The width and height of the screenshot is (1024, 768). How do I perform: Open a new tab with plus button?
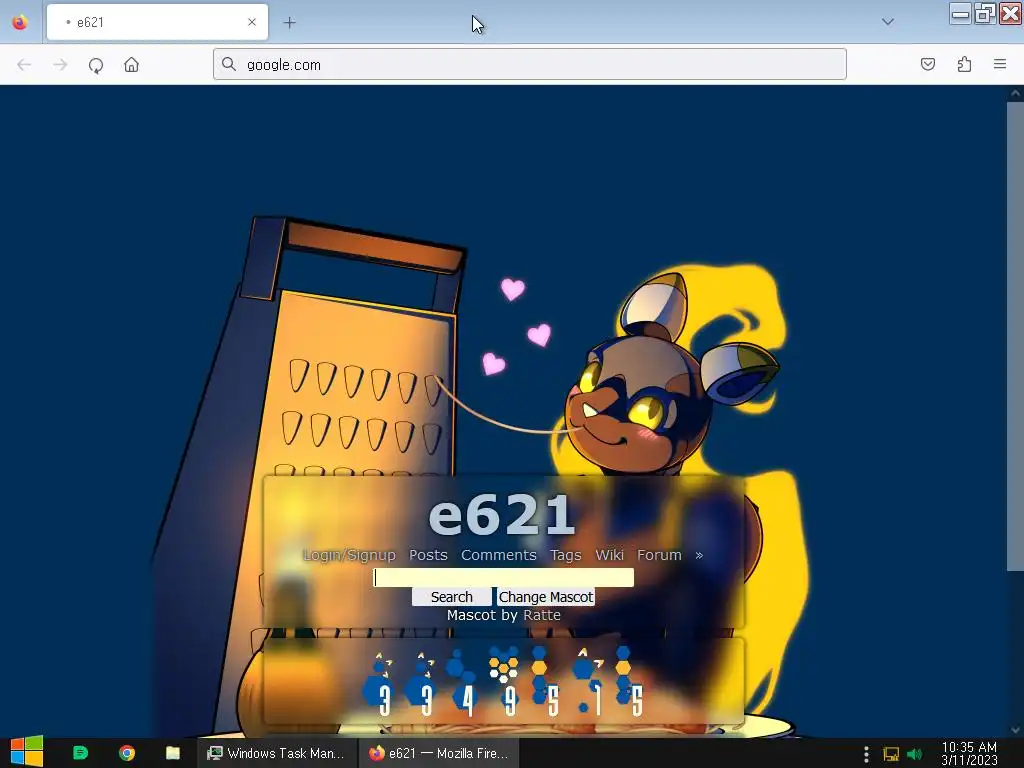pyautogui.click(x=289, y=23)
